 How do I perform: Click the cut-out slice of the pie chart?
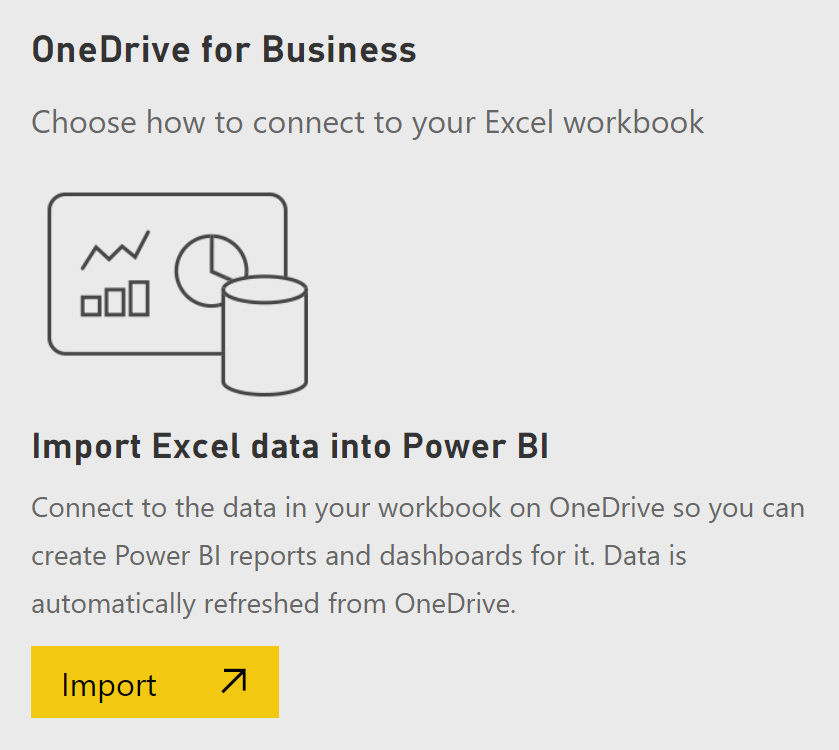(228, 257)
